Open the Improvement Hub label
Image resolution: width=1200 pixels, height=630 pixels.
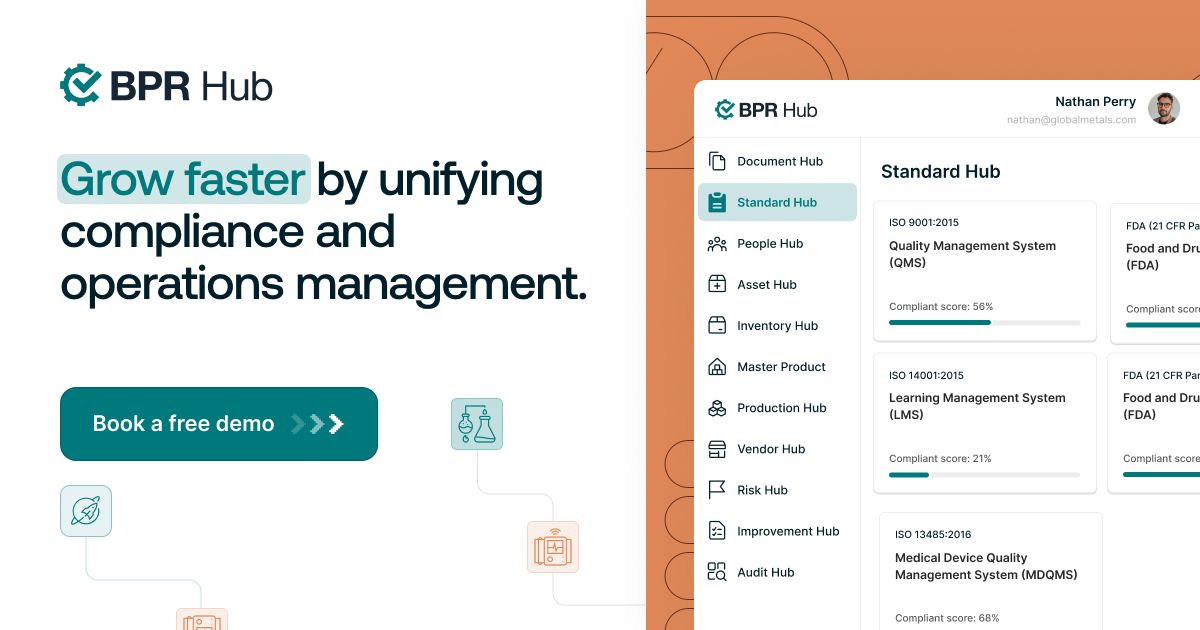[788, 531]
